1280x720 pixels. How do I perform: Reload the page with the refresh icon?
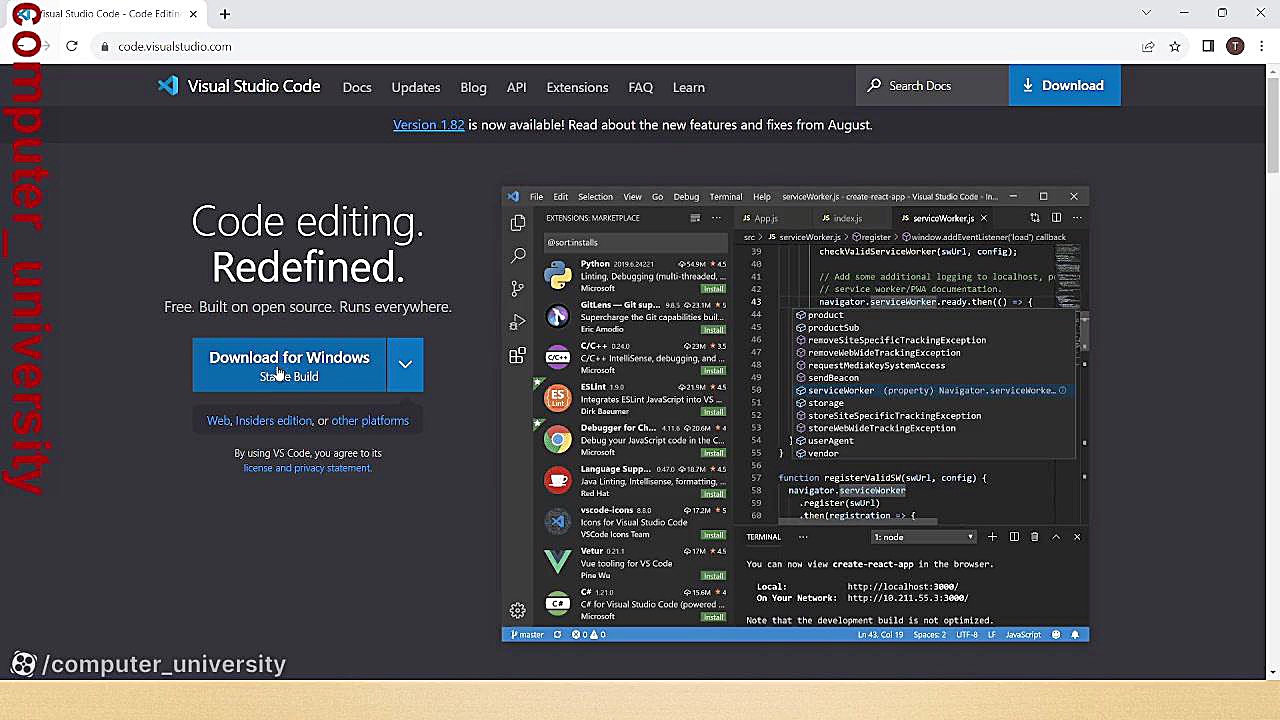coord(72,46)
